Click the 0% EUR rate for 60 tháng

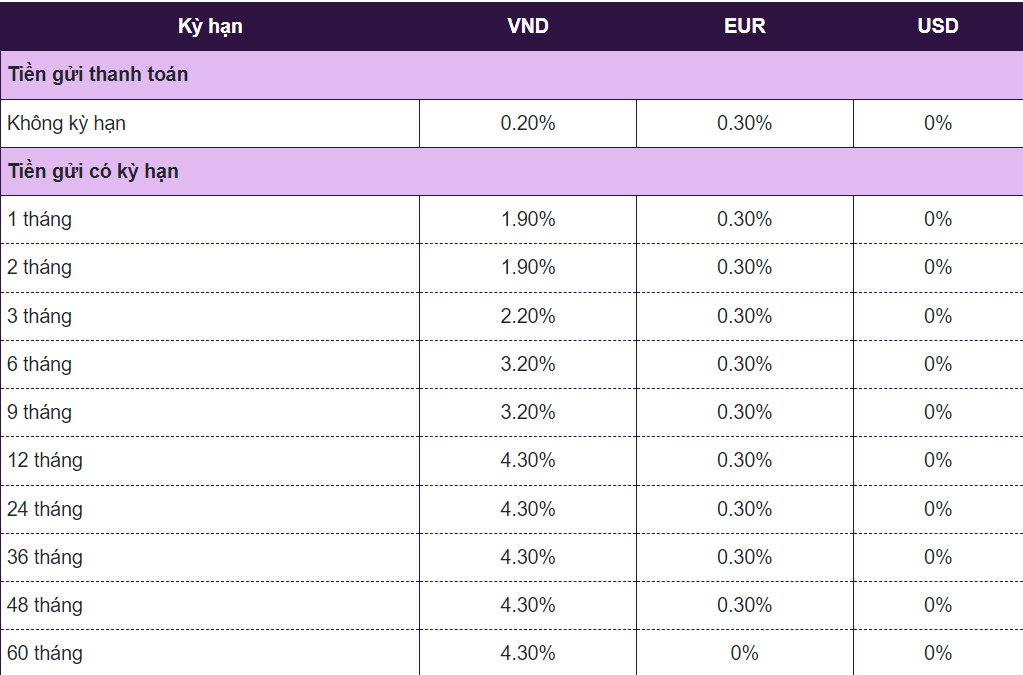click(744, 653)
